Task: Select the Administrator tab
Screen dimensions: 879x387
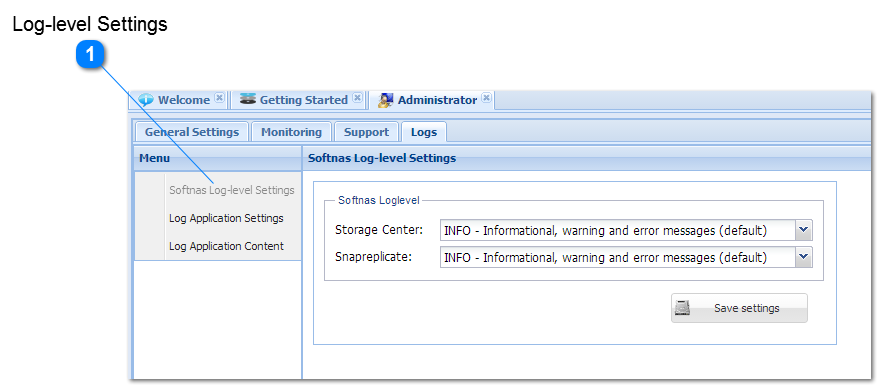Action: (x=432, y=100)
